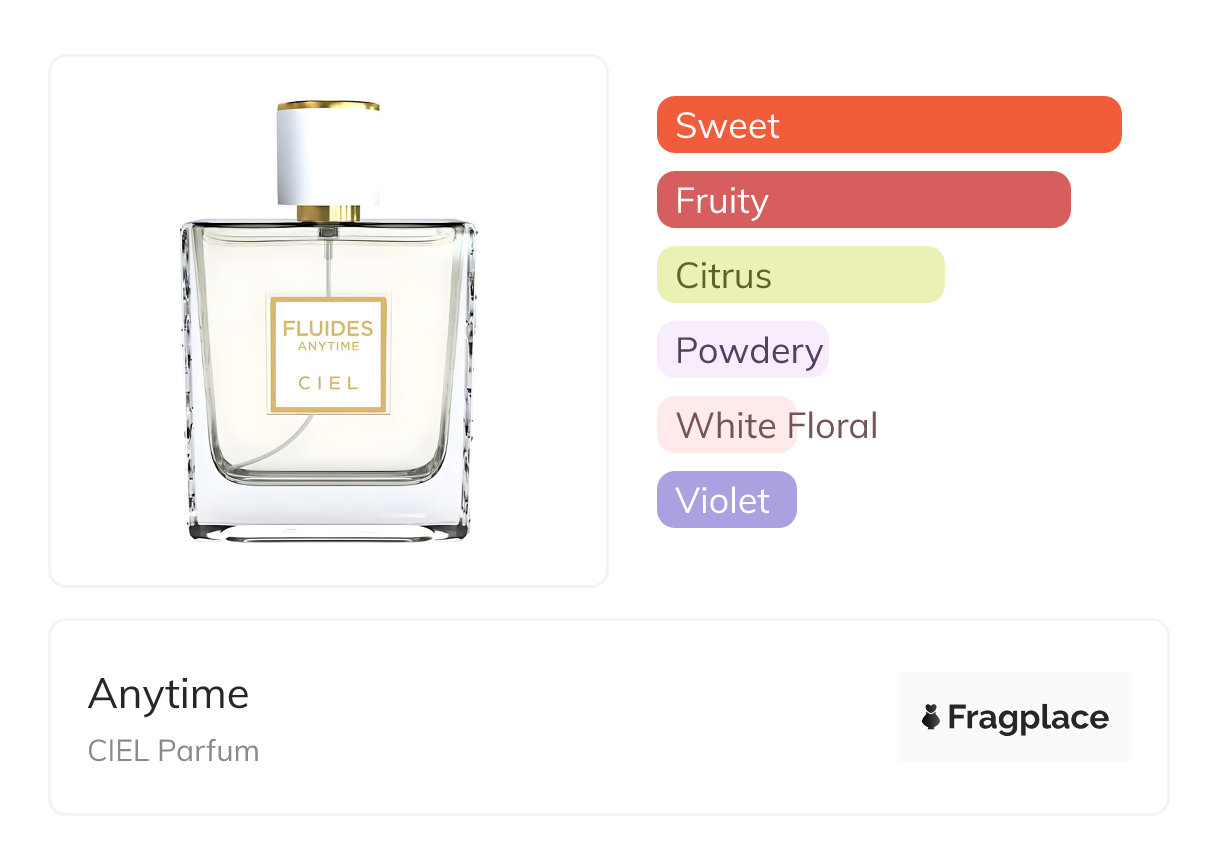Click FLUIDES text on bottle label

point(328,328)
